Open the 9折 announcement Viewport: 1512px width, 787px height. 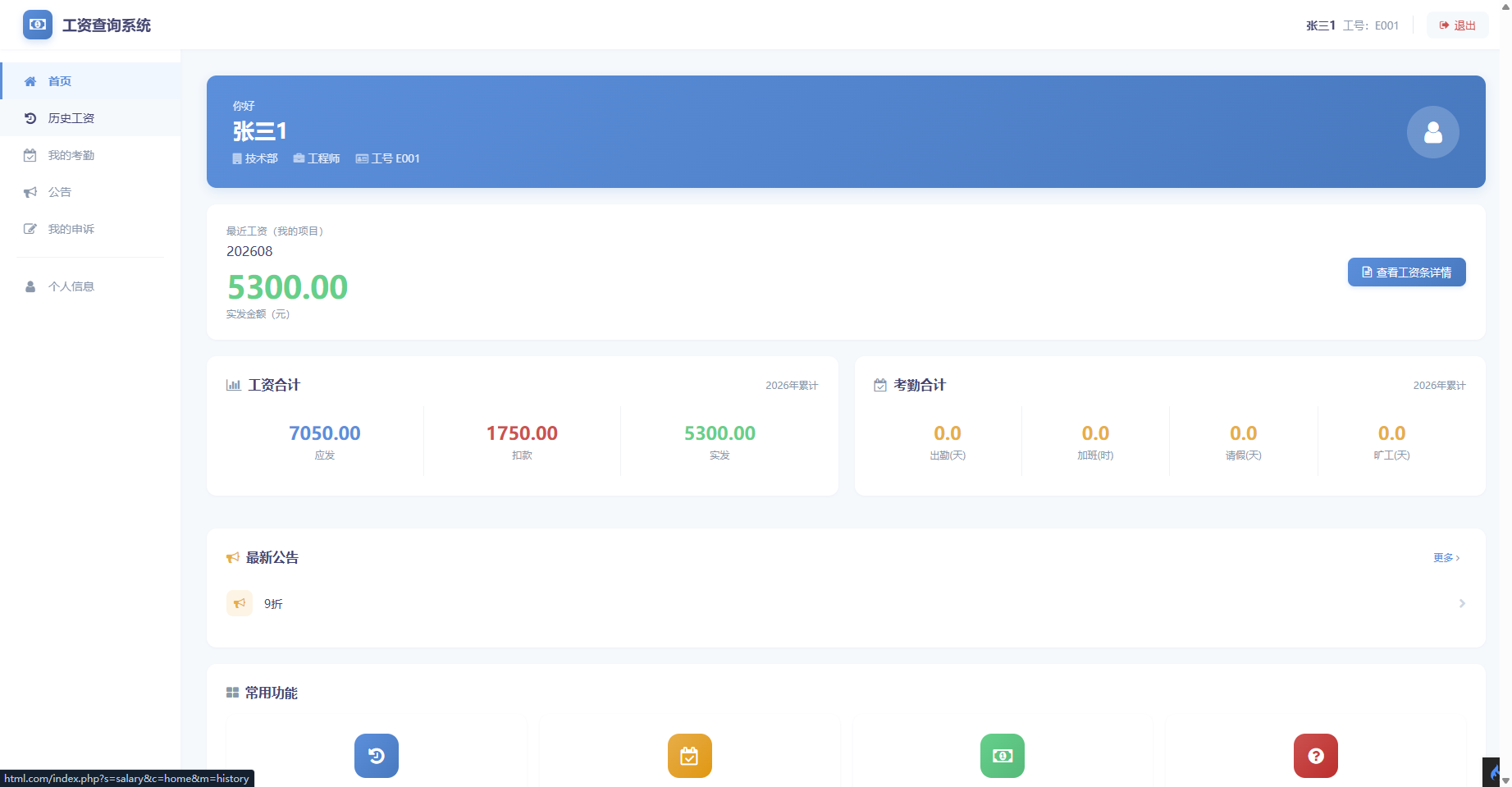tap(846, 603)
